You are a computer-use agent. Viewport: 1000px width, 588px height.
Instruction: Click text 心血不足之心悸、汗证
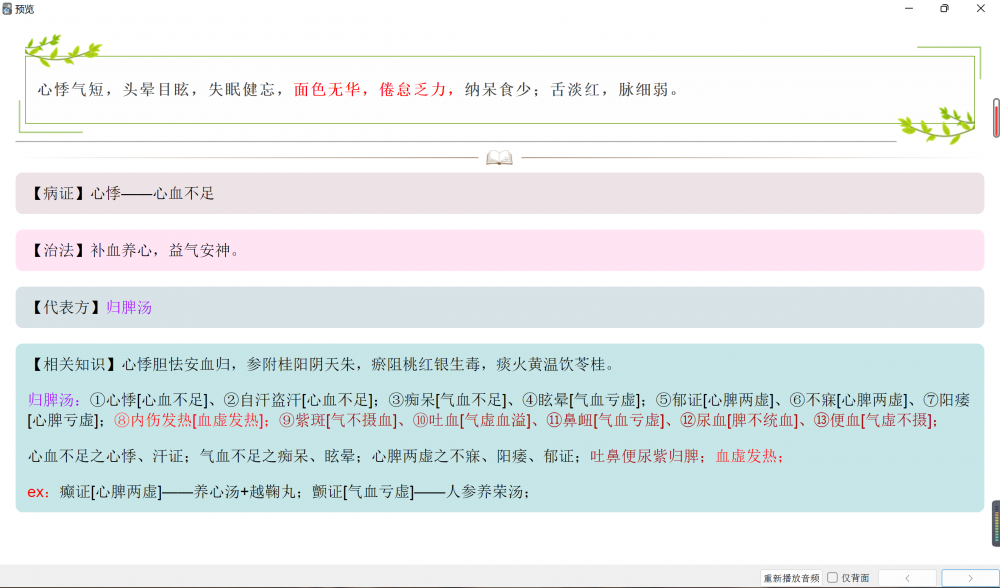(105, 457)
